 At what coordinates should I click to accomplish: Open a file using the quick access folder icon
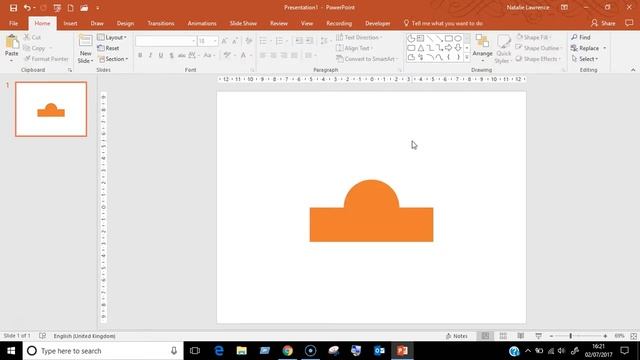point(84,8)
